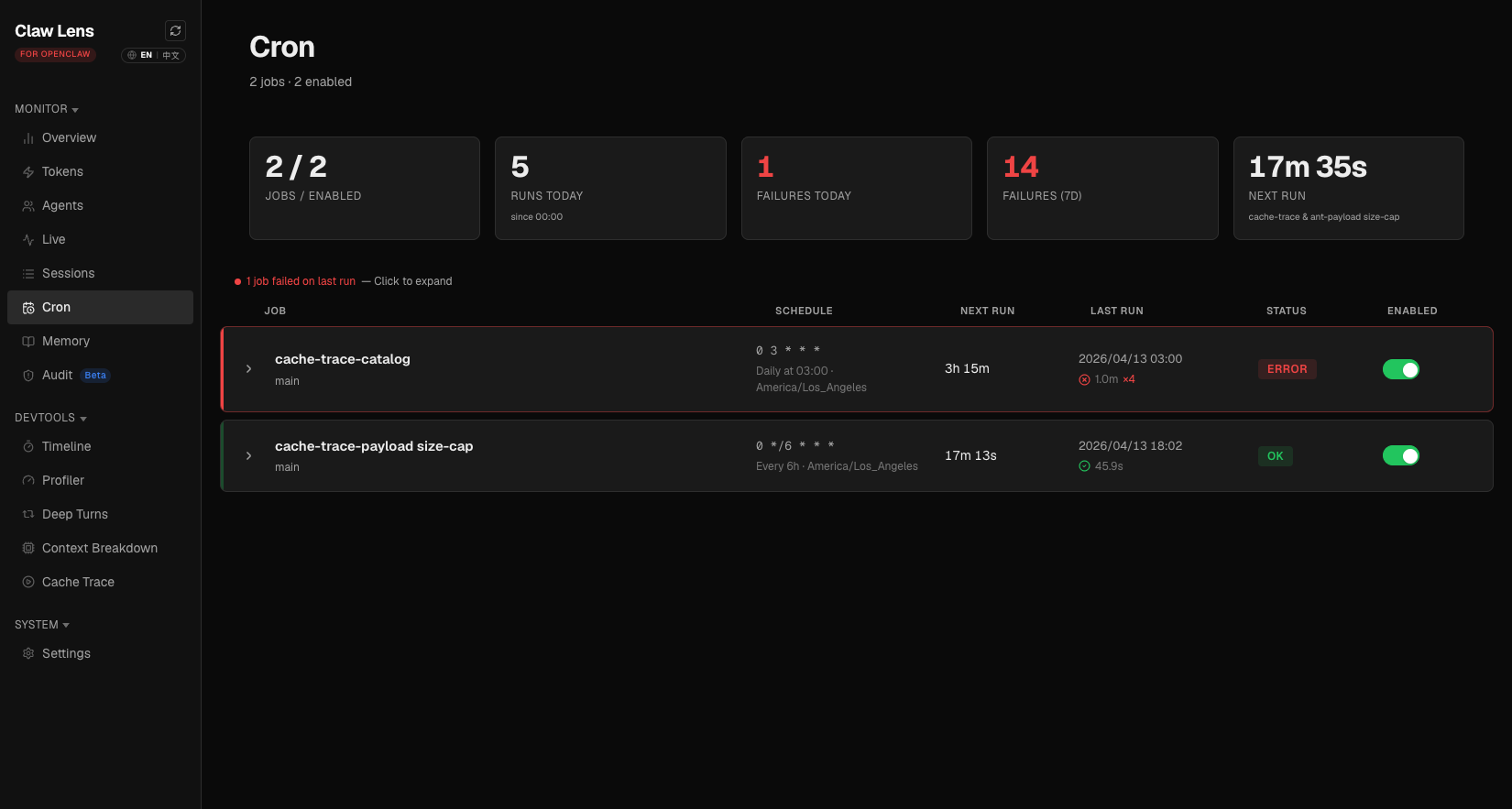
Task: Click the Overview bar-chart icon in sidebar
Action: click(x=28, y=138)
